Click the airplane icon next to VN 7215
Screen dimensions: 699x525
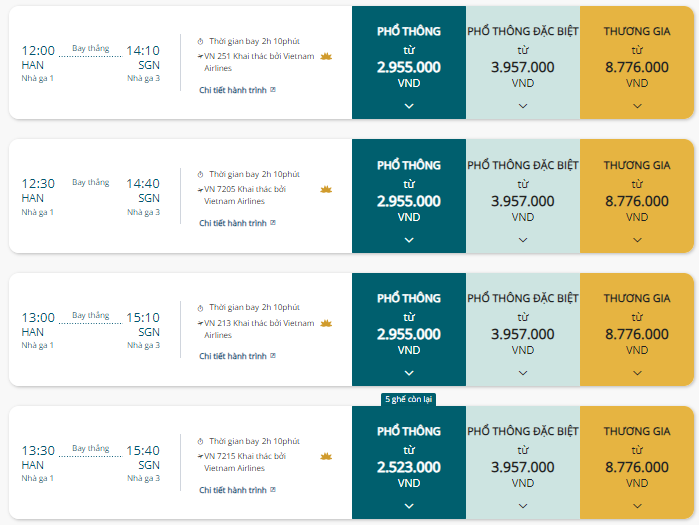click(x=201, y=457)
